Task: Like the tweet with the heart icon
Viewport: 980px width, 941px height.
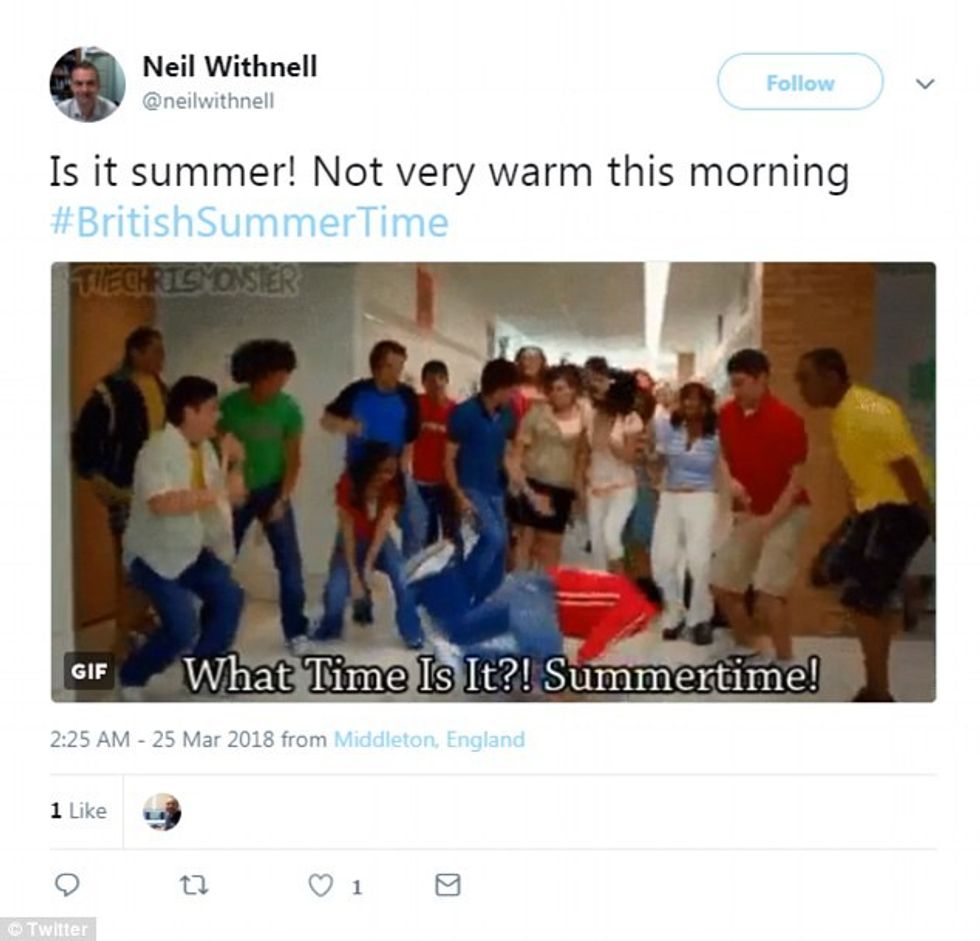Action: click(x=321, y=886)
